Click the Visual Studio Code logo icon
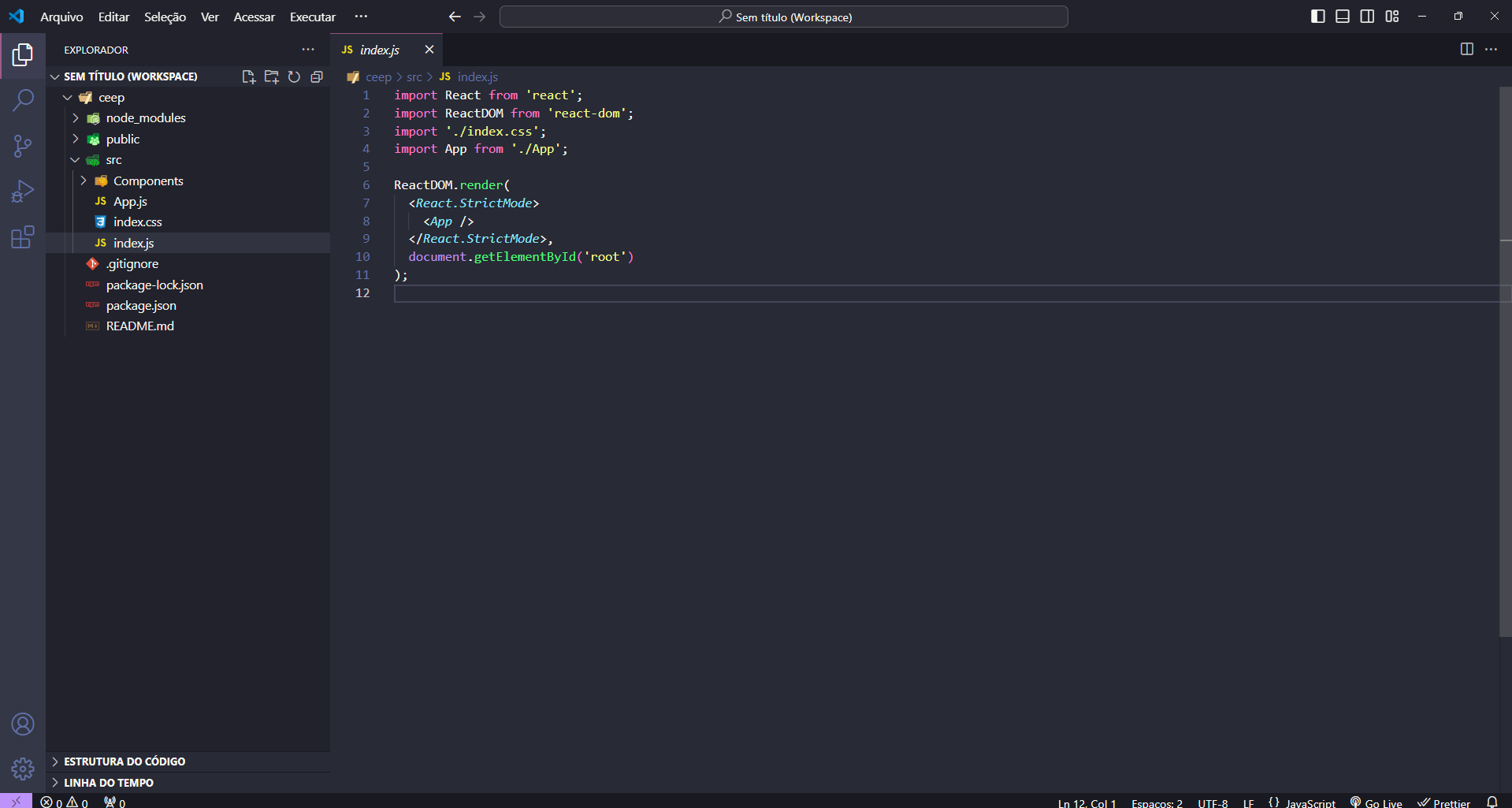Screen dimensions: 1512x808 [x=17, y=16]
